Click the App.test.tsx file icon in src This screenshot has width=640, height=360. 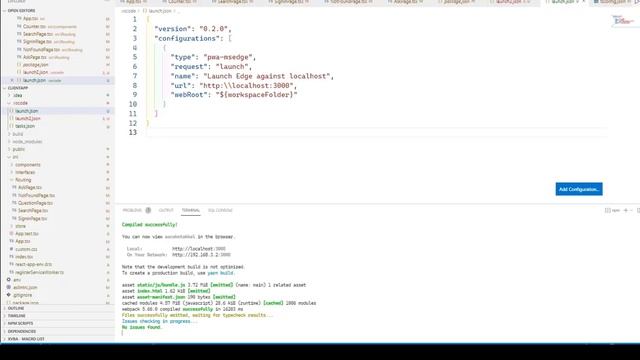tap(11, 233)
